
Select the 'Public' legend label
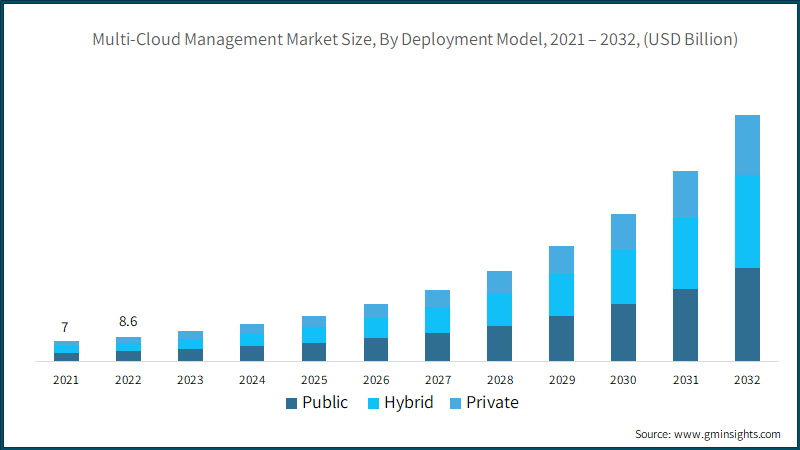click(325, 403)
